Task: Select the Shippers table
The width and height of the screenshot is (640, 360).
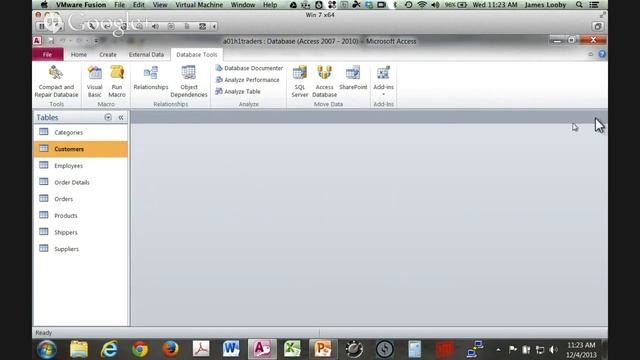Action: click(x=80, y=232)
